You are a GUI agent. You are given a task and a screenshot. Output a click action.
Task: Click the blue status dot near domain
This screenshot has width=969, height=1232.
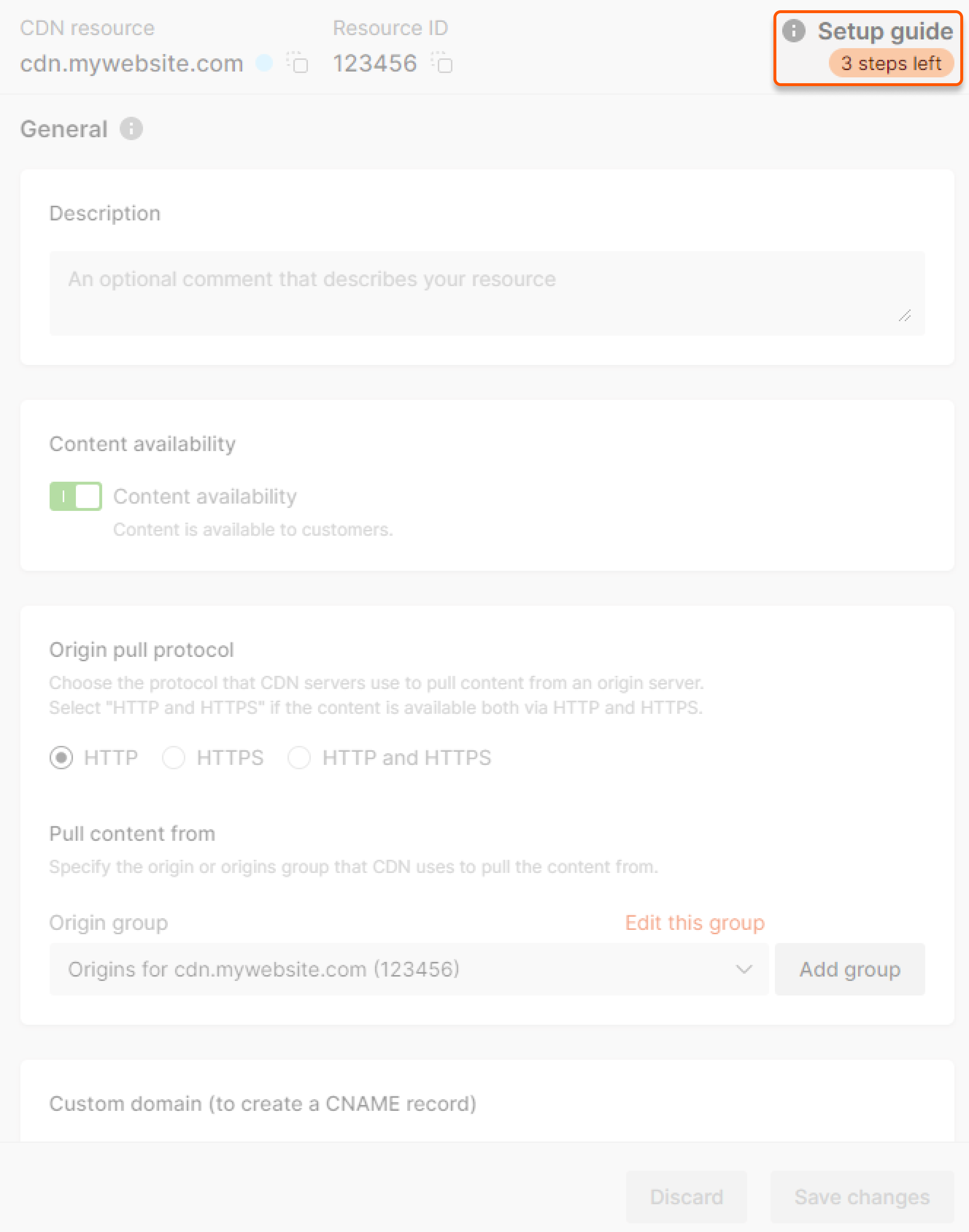(x=264, y=62)
